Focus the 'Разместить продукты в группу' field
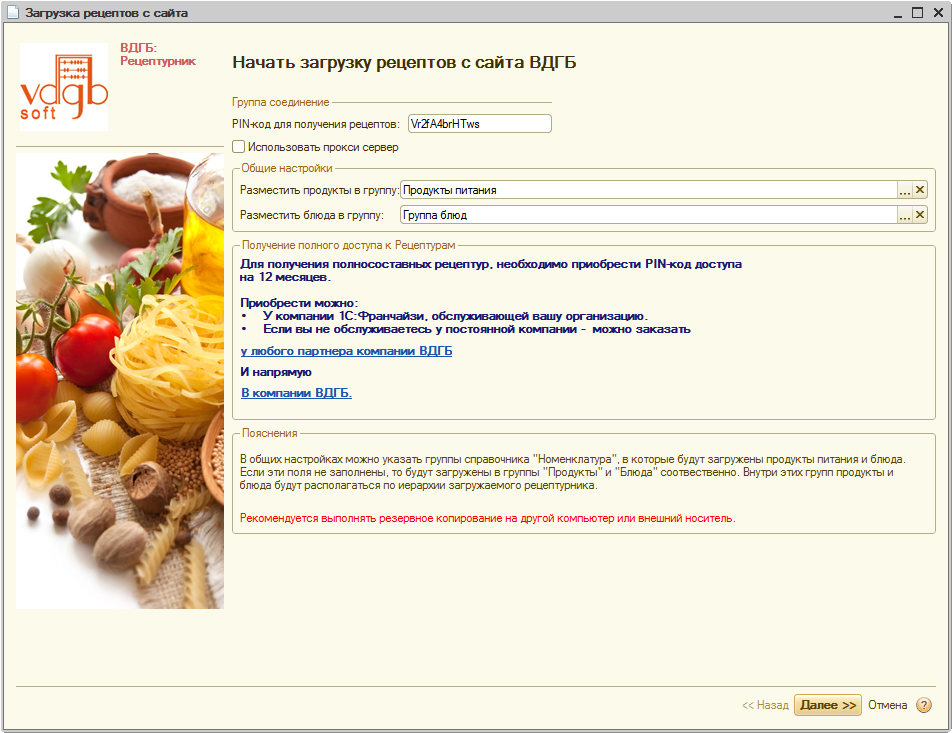952x733 pixels. click(x=648, y=190)
